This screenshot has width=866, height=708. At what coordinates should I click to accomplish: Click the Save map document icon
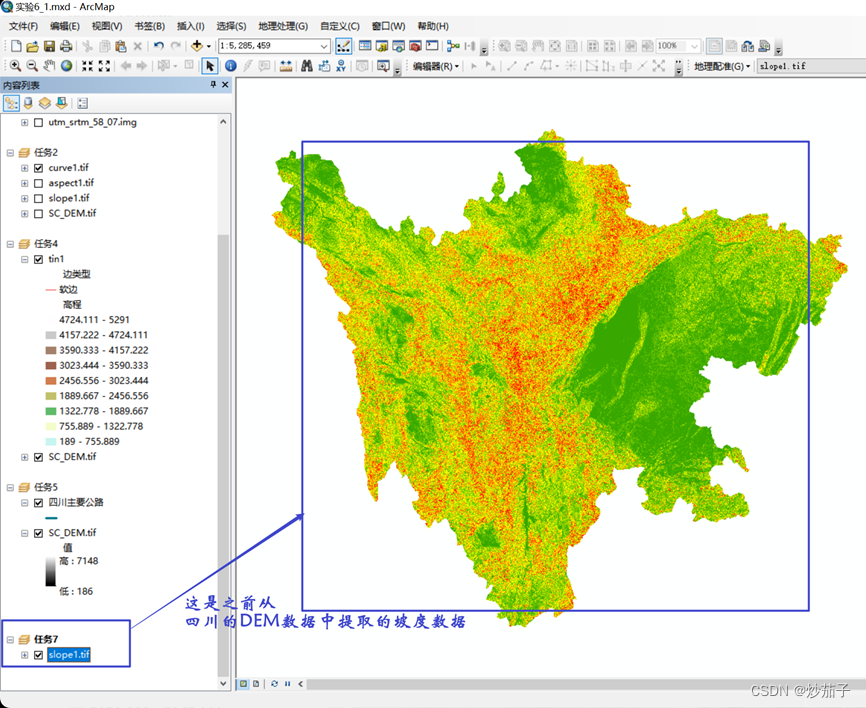tap(49, 46)
